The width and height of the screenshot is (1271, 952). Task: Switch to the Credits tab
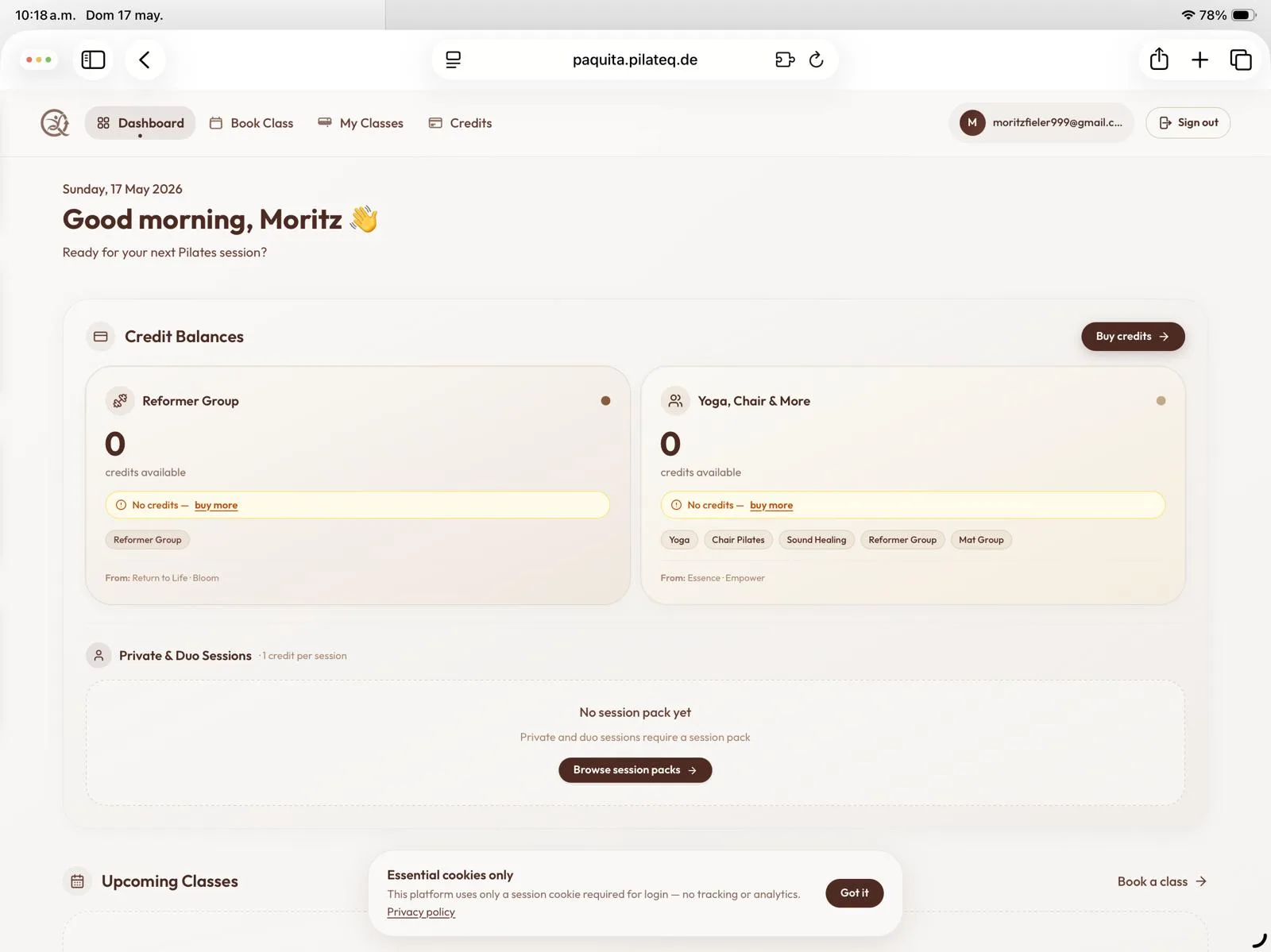[460, 123]
